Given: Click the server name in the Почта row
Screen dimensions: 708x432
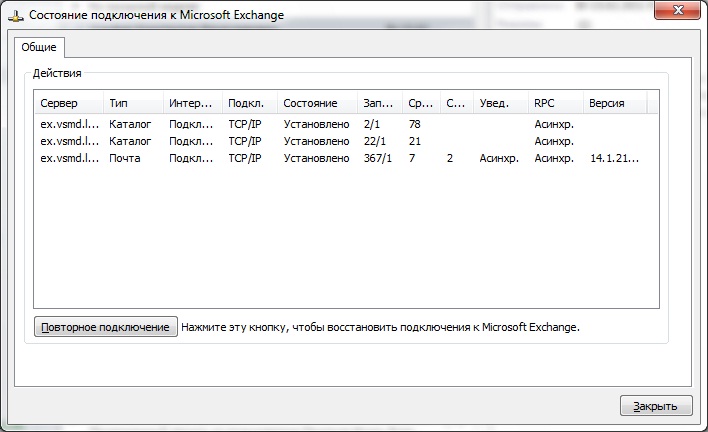Looking at the screenshot, I should point(70,158).
